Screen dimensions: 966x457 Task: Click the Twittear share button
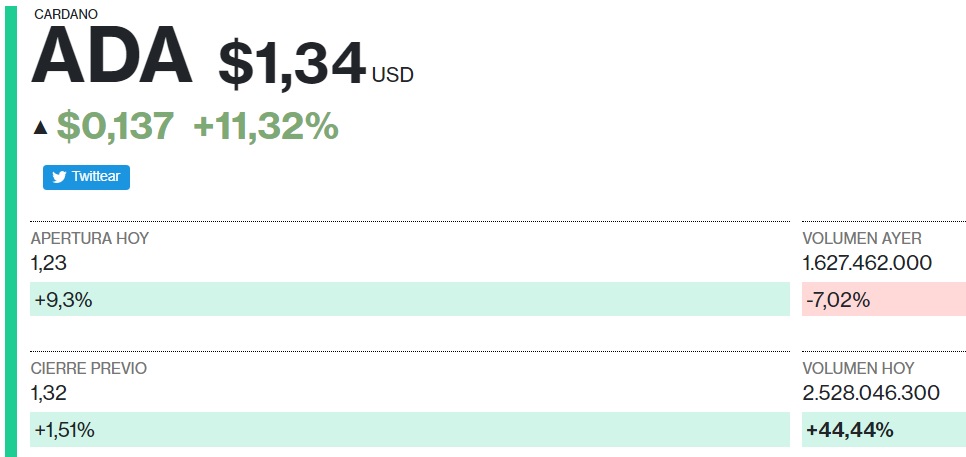point(86,177)
